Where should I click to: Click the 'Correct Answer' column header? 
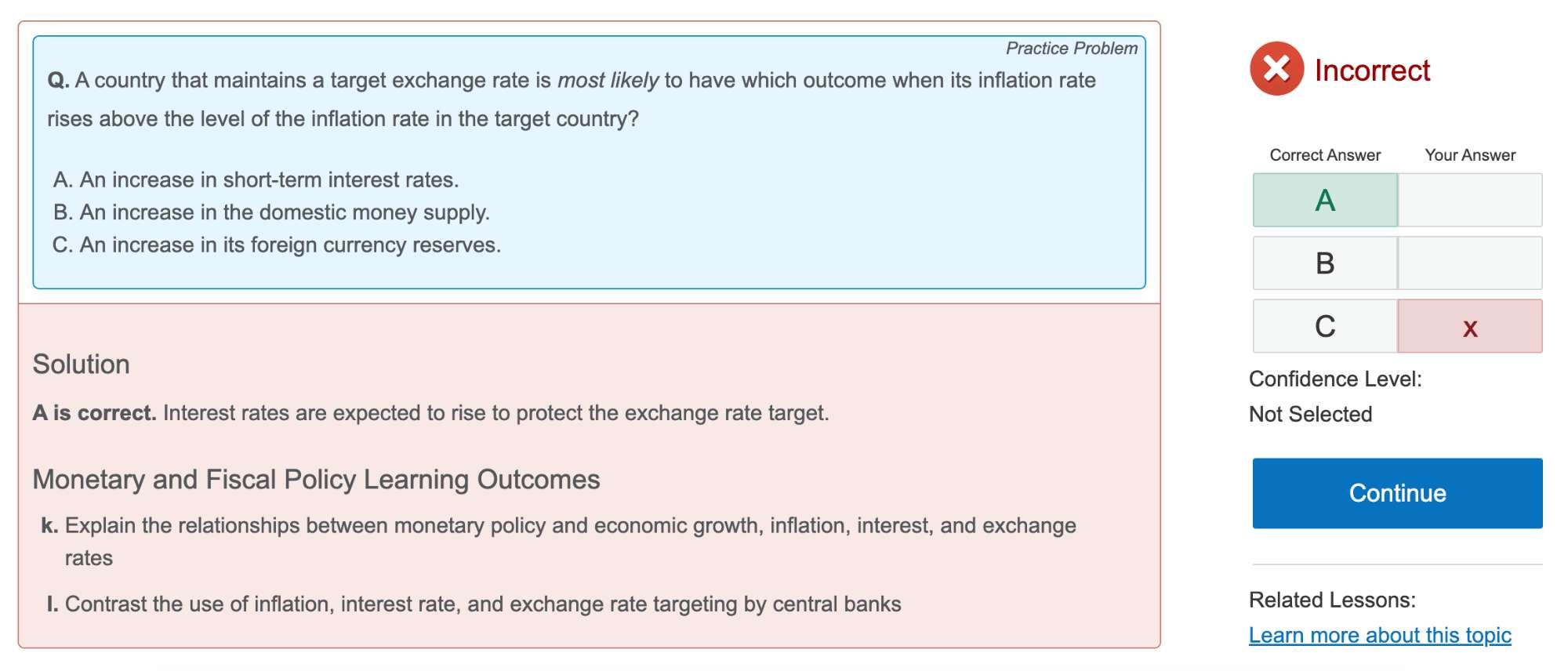click(x=1325, y=155)
